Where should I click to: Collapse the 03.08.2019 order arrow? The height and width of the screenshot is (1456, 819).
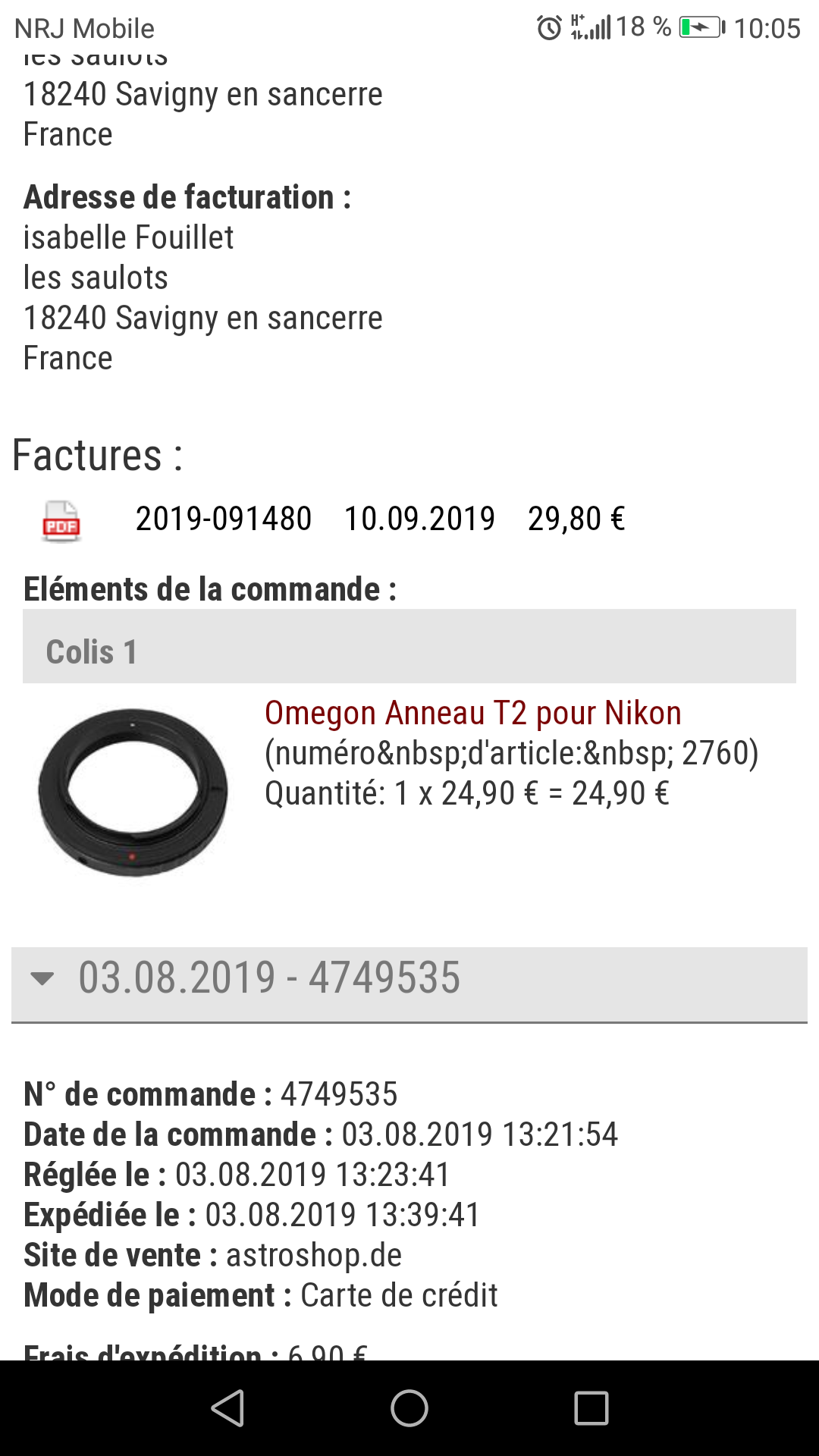[42, 978]
